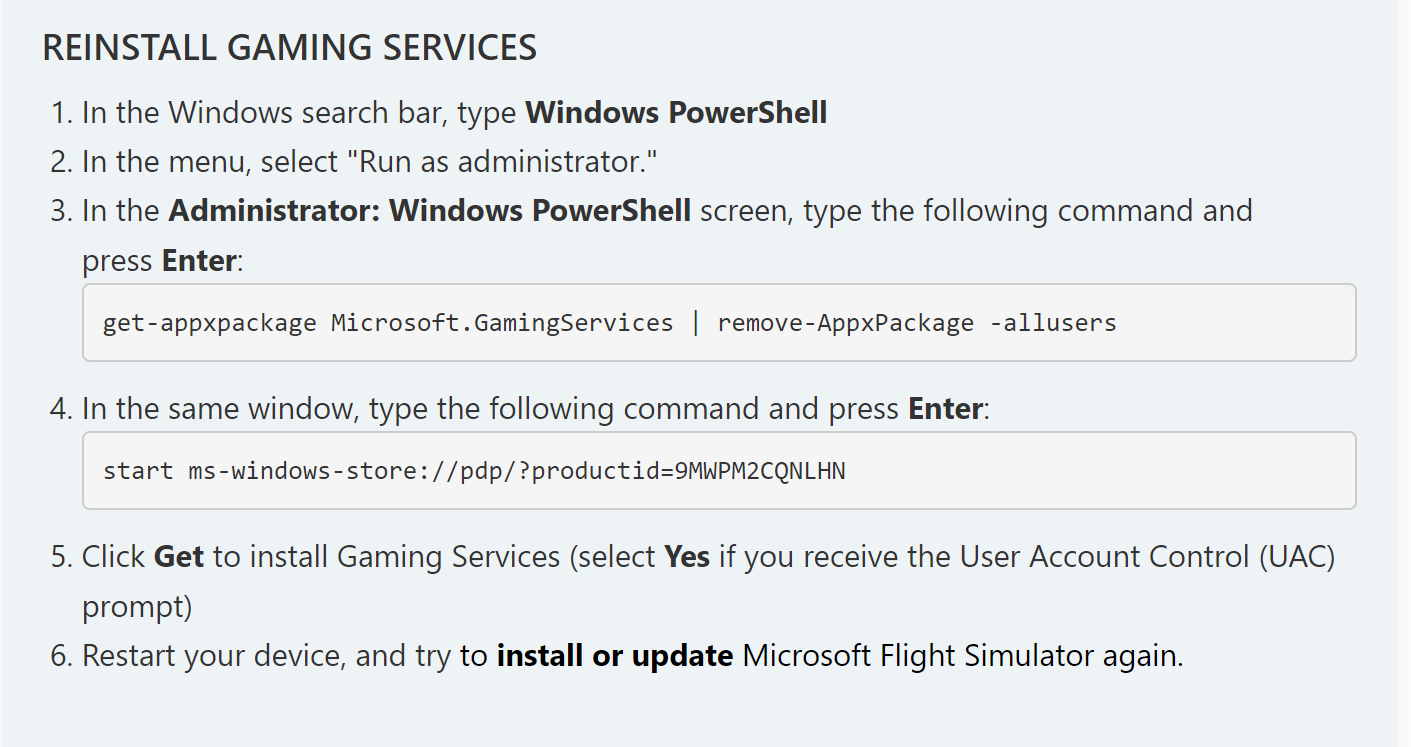Click bold "install or update" text
This screenshot has height=747, width=1411.
coord(615,656)
